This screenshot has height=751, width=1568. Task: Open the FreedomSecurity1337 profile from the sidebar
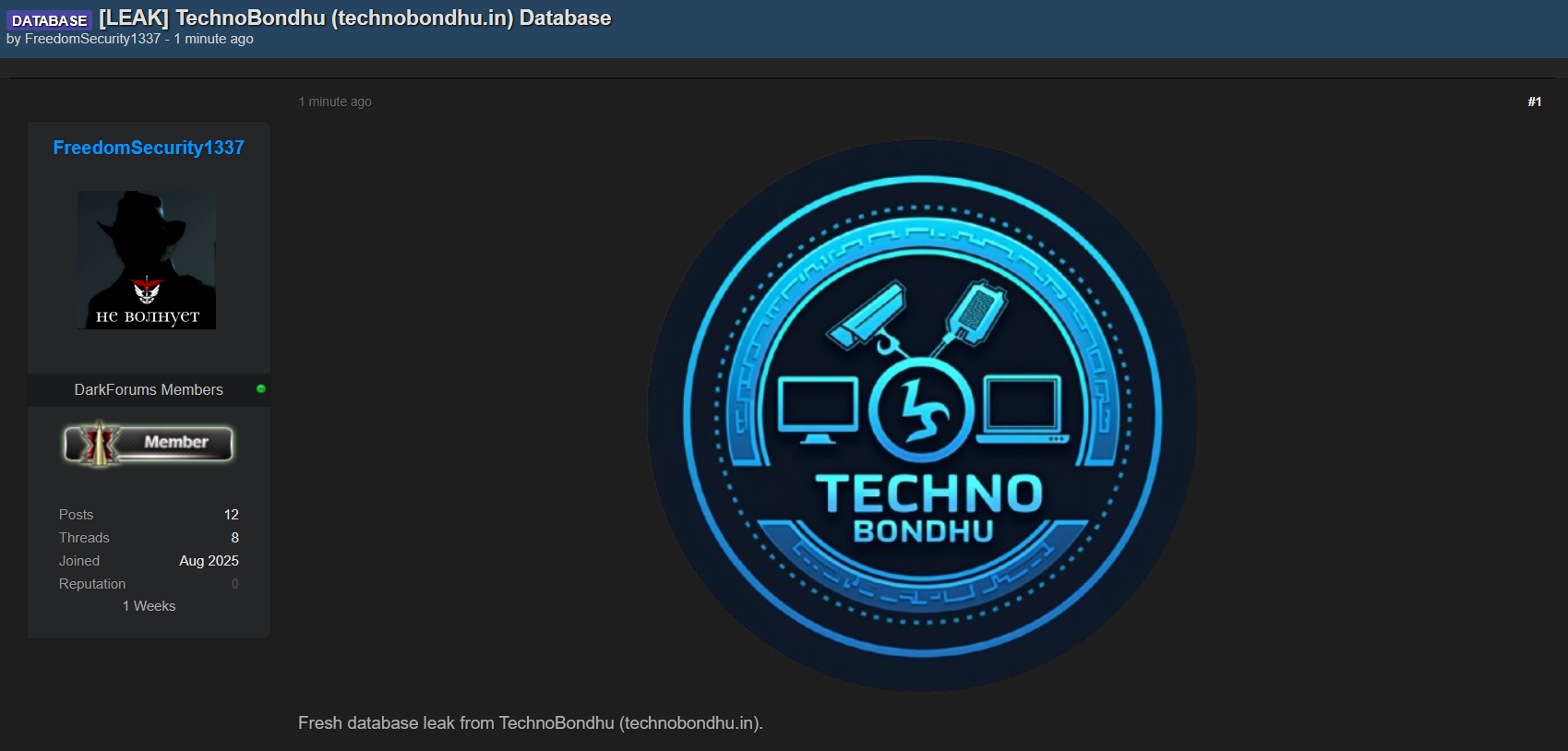pos(149,148)
